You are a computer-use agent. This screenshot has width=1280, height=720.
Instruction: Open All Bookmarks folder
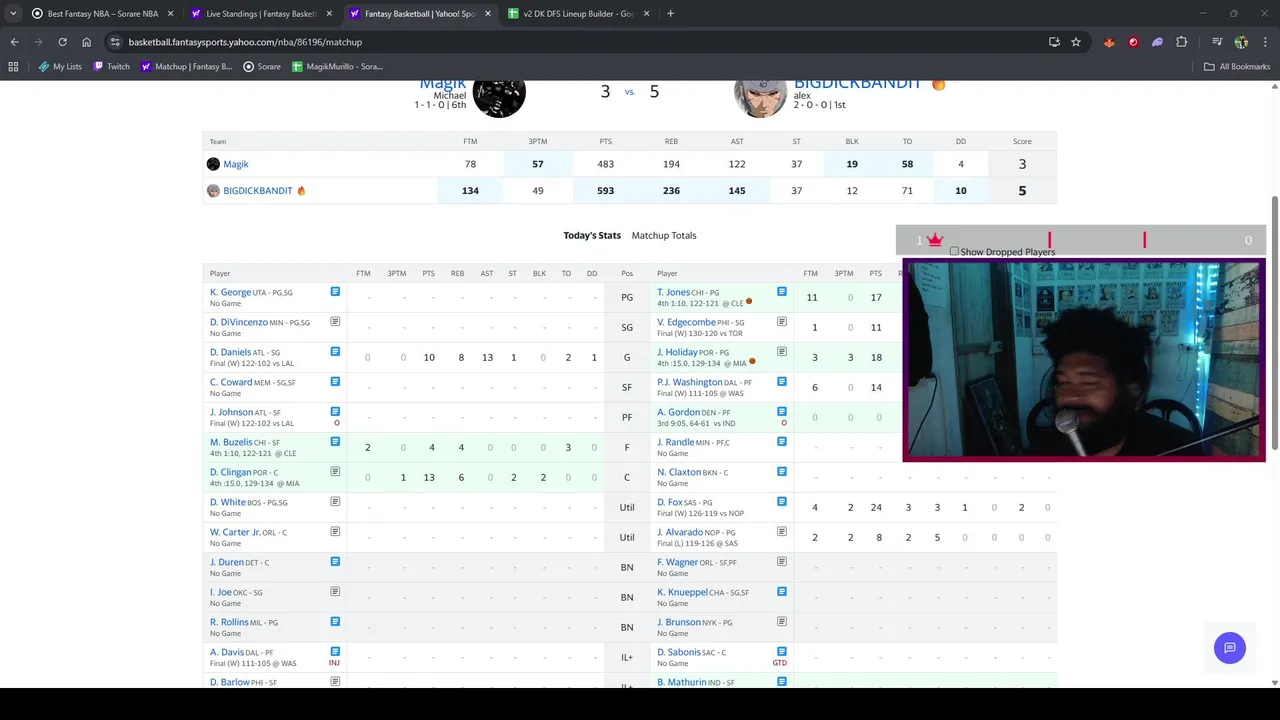(1237, 67)
